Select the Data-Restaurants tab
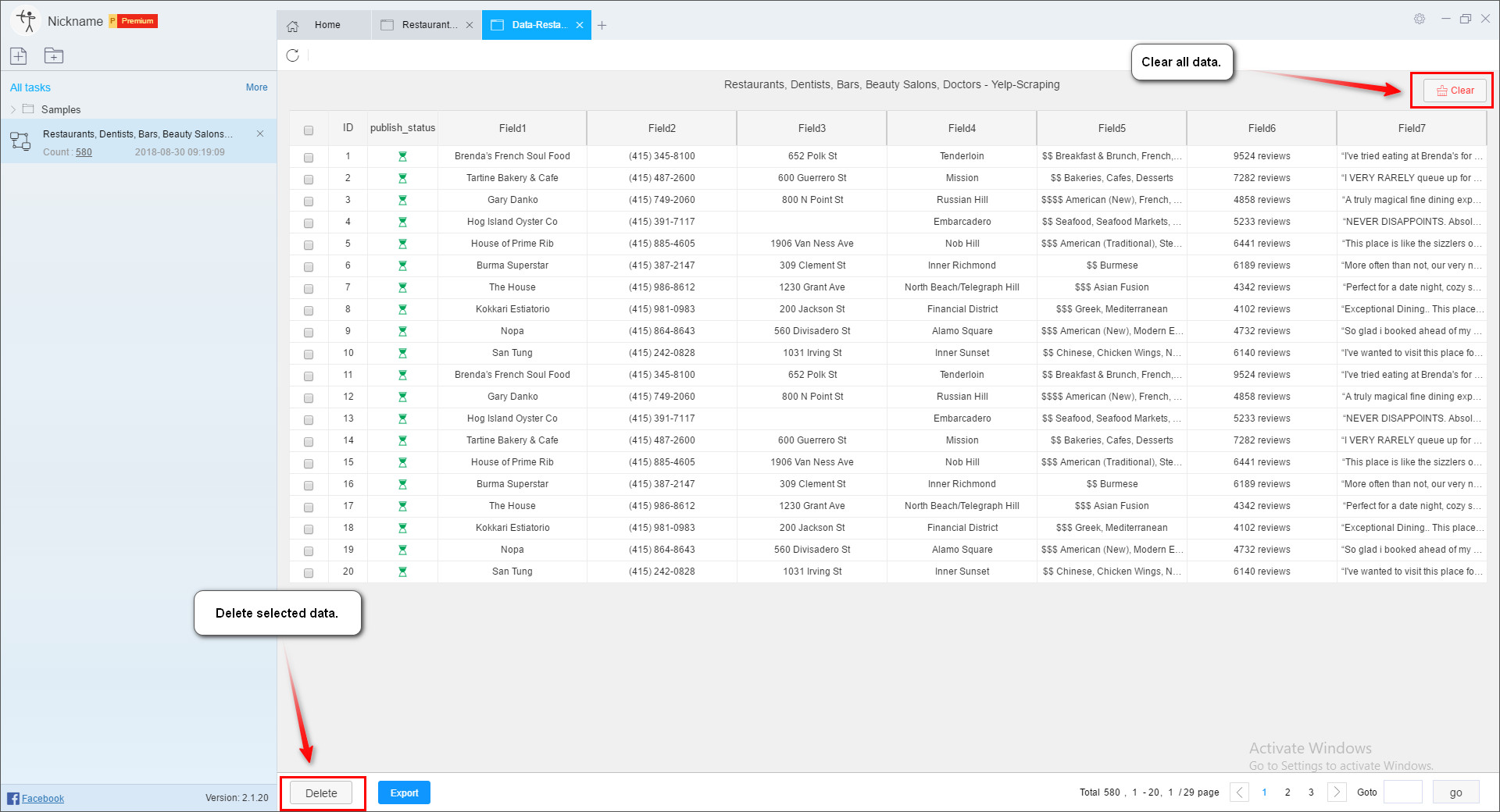Image resolution: width=1500 pixels, height=812 pixels. 537,24
